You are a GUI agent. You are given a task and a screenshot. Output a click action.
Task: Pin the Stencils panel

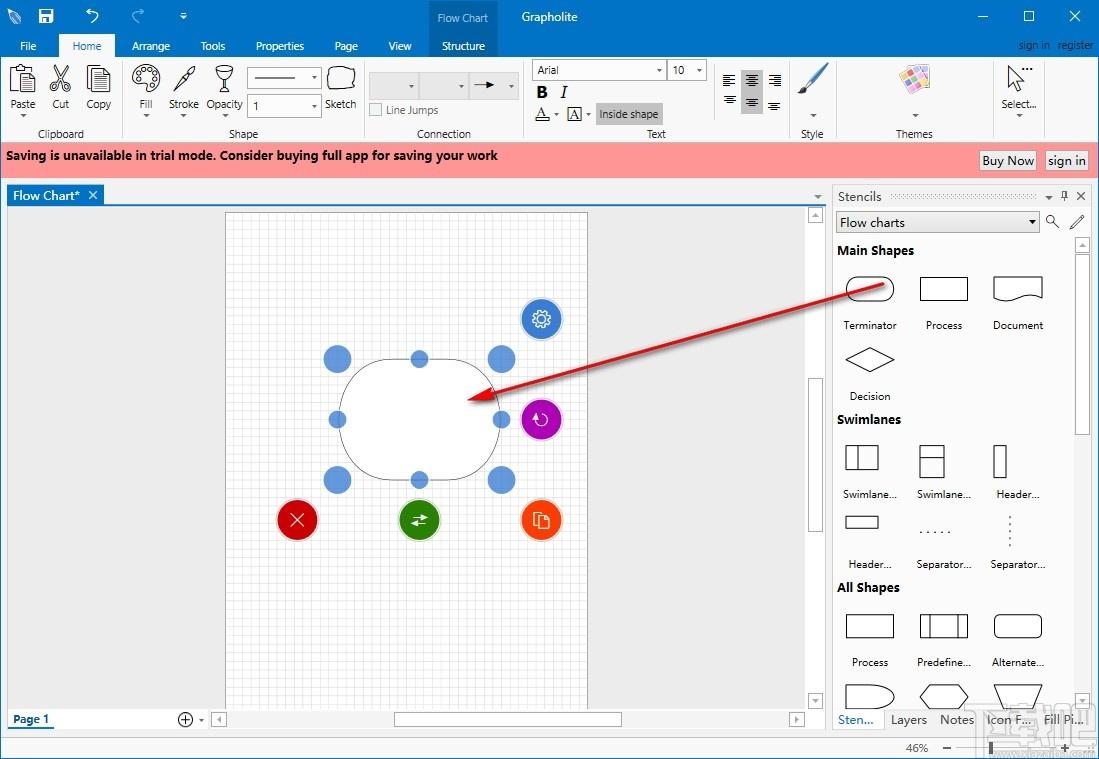(x=1065, y=196)
